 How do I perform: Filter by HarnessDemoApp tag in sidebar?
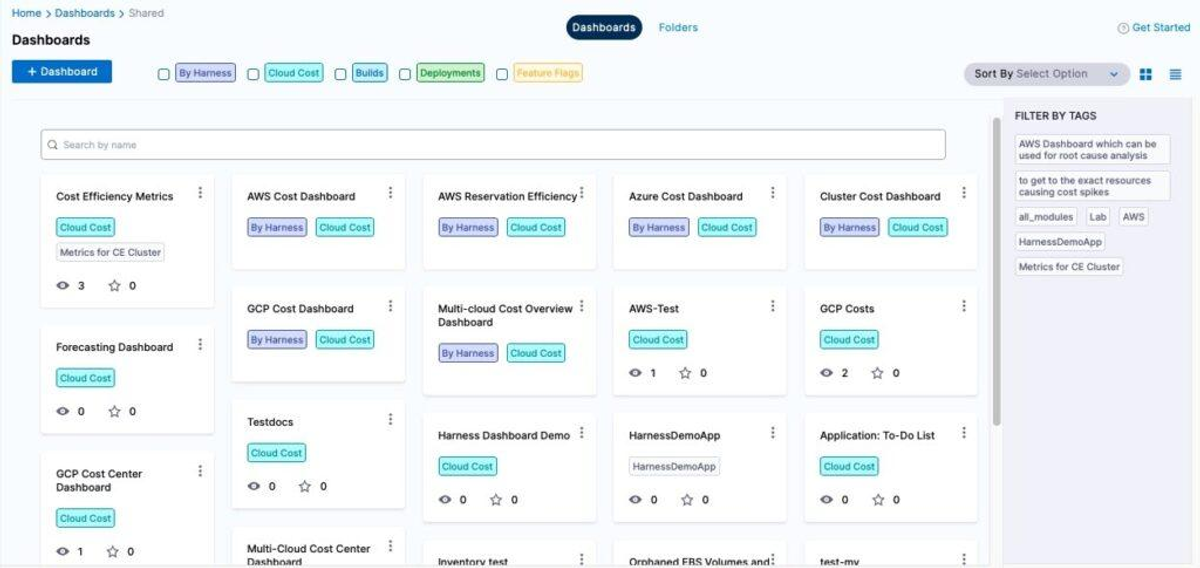(x=1060, y=241)
